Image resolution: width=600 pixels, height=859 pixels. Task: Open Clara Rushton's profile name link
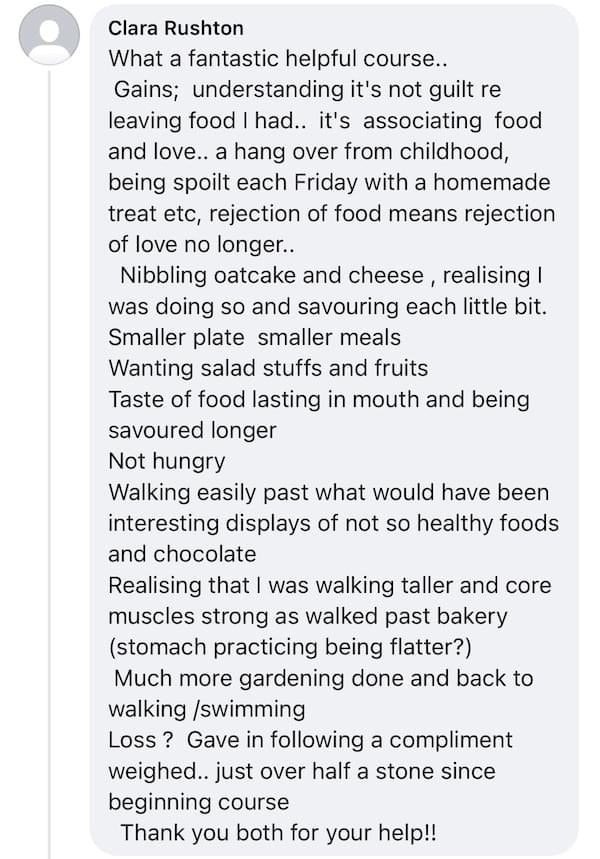(175, 28)
